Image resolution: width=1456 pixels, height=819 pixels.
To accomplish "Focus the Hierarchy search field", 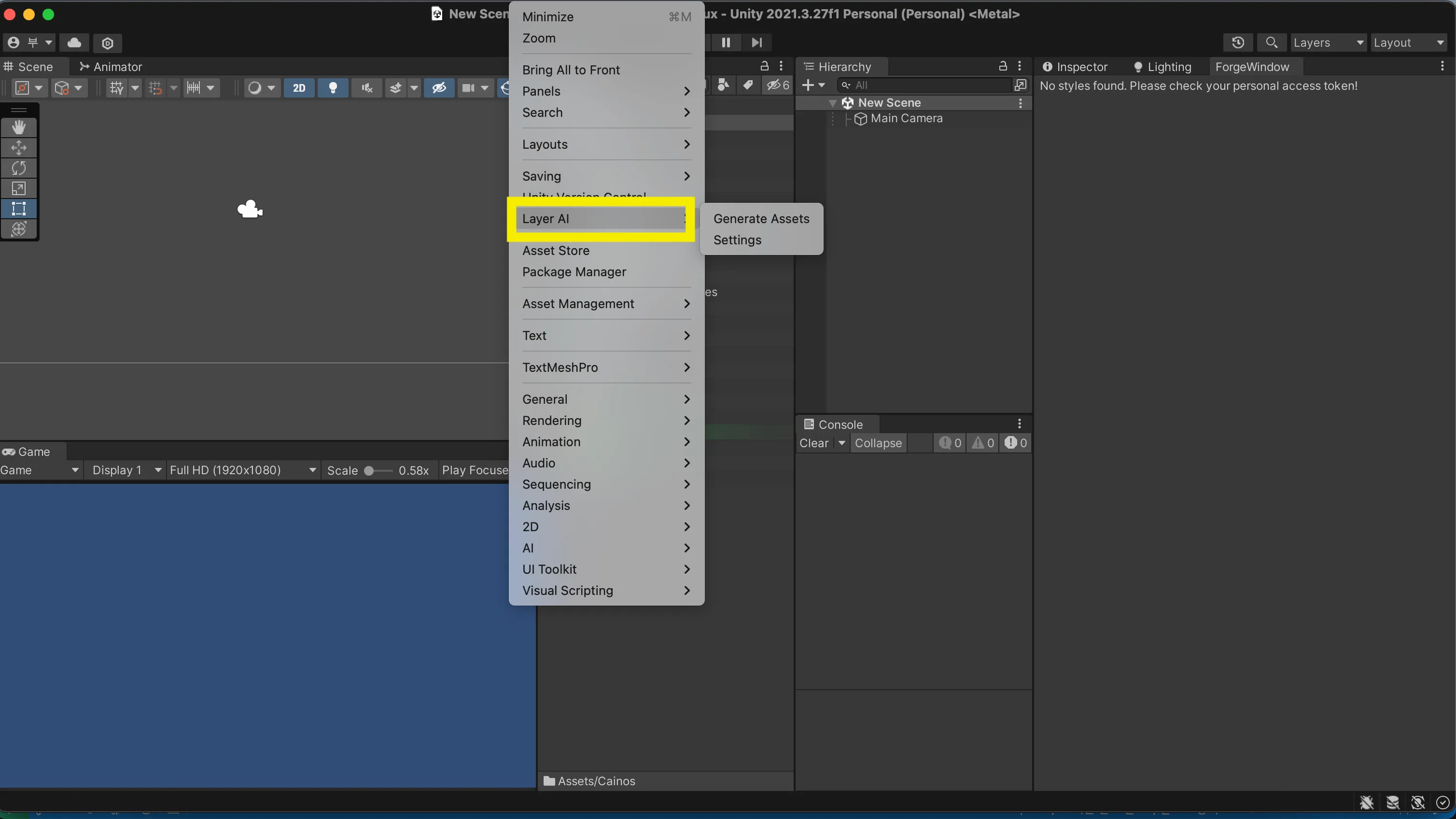I will click(925, 85).
